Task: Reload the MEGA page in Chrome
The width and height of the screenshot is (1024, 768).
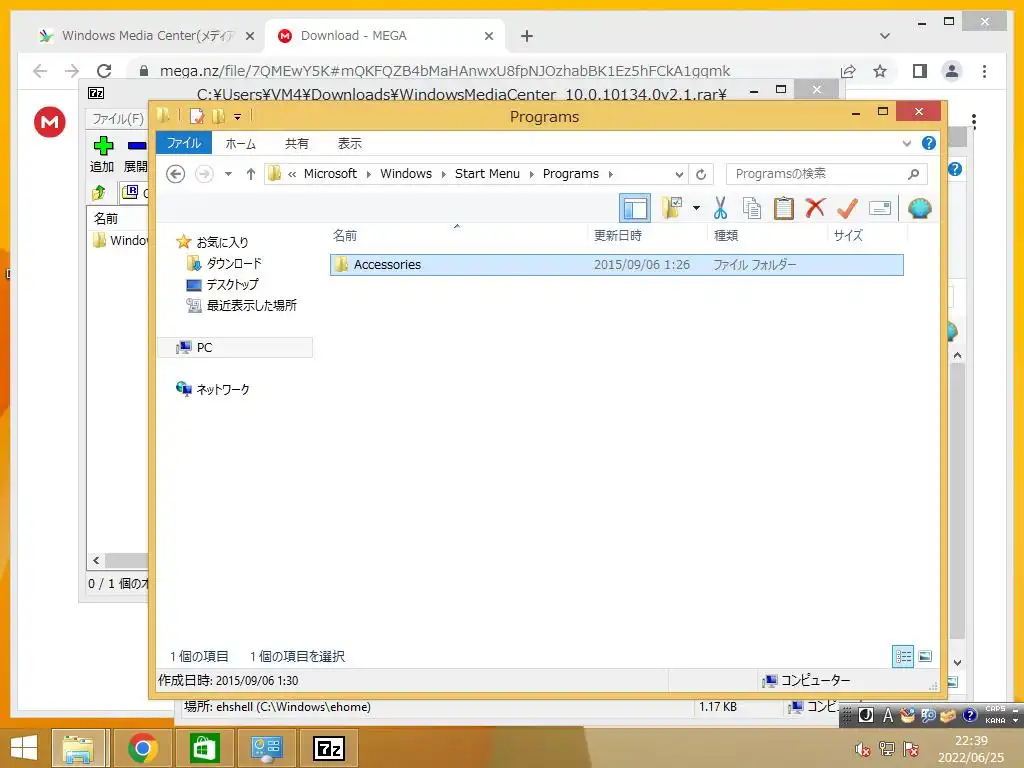Action: (x=104, y=71)
